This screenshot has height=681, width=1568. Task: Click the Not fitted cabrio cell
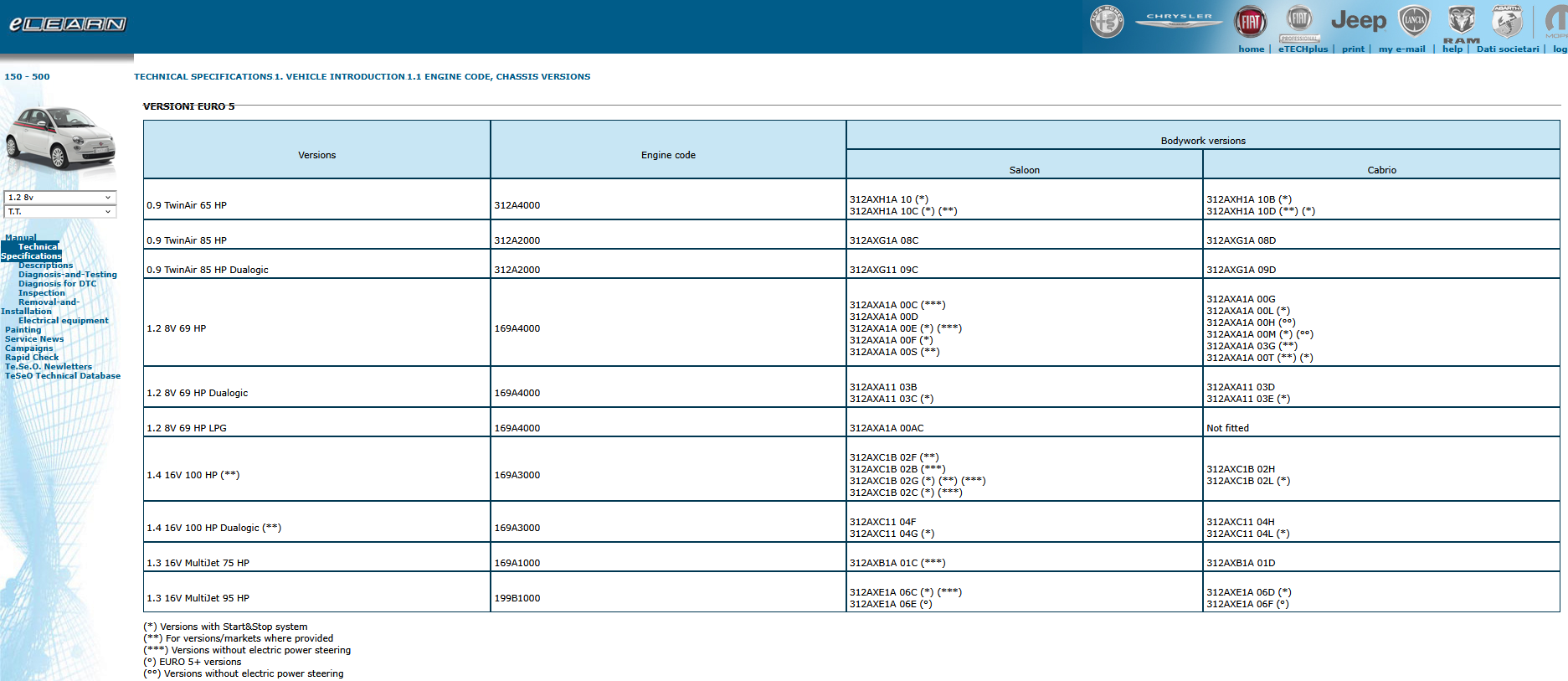click(1381, 422)
